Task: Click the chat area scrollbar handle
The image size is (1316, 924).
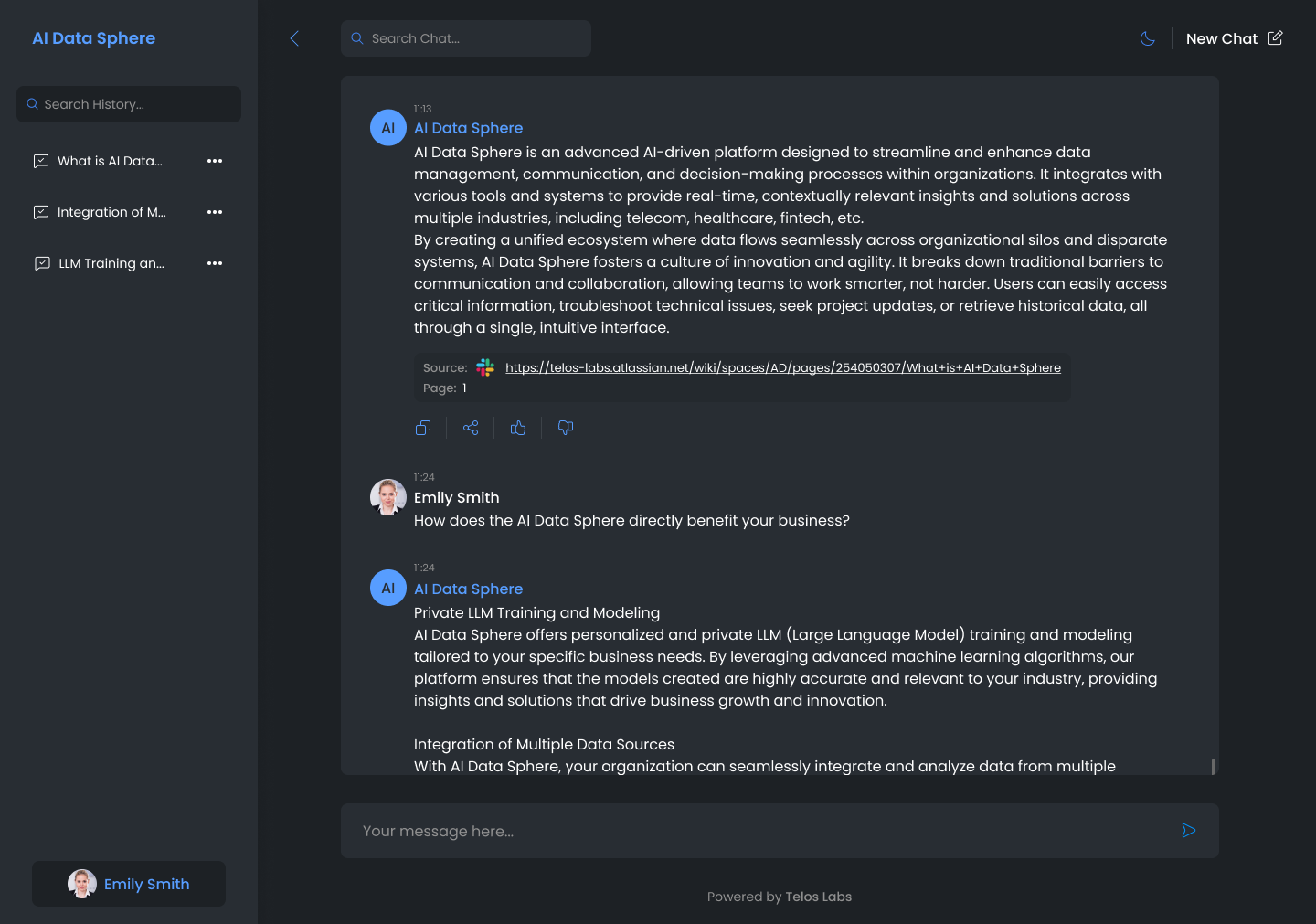Action: pyautogui.click(x=1214, y=766)
